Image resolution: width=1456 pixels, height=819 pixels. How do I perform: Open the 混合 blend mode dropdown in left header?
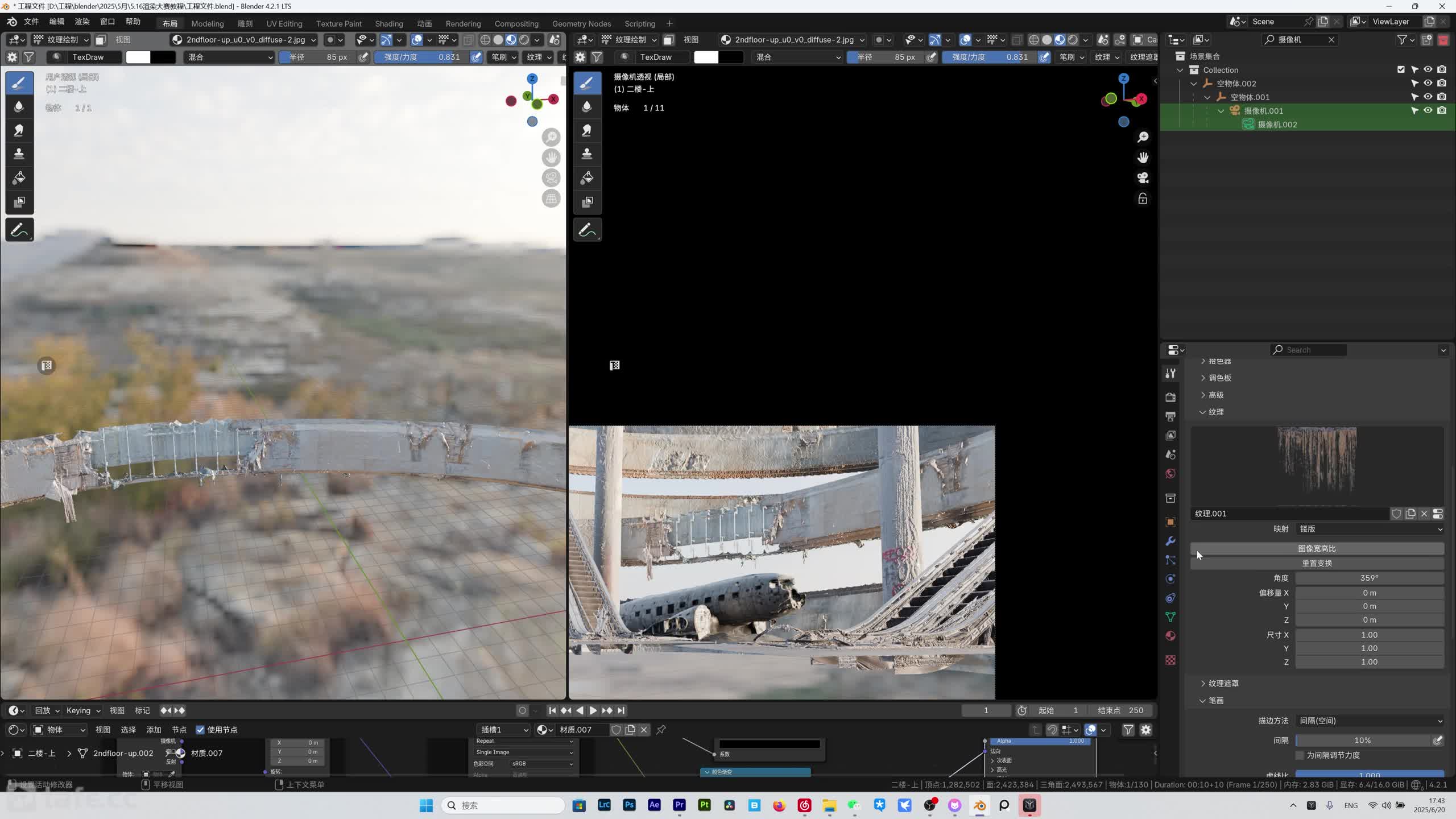click(x=230, y=57)
